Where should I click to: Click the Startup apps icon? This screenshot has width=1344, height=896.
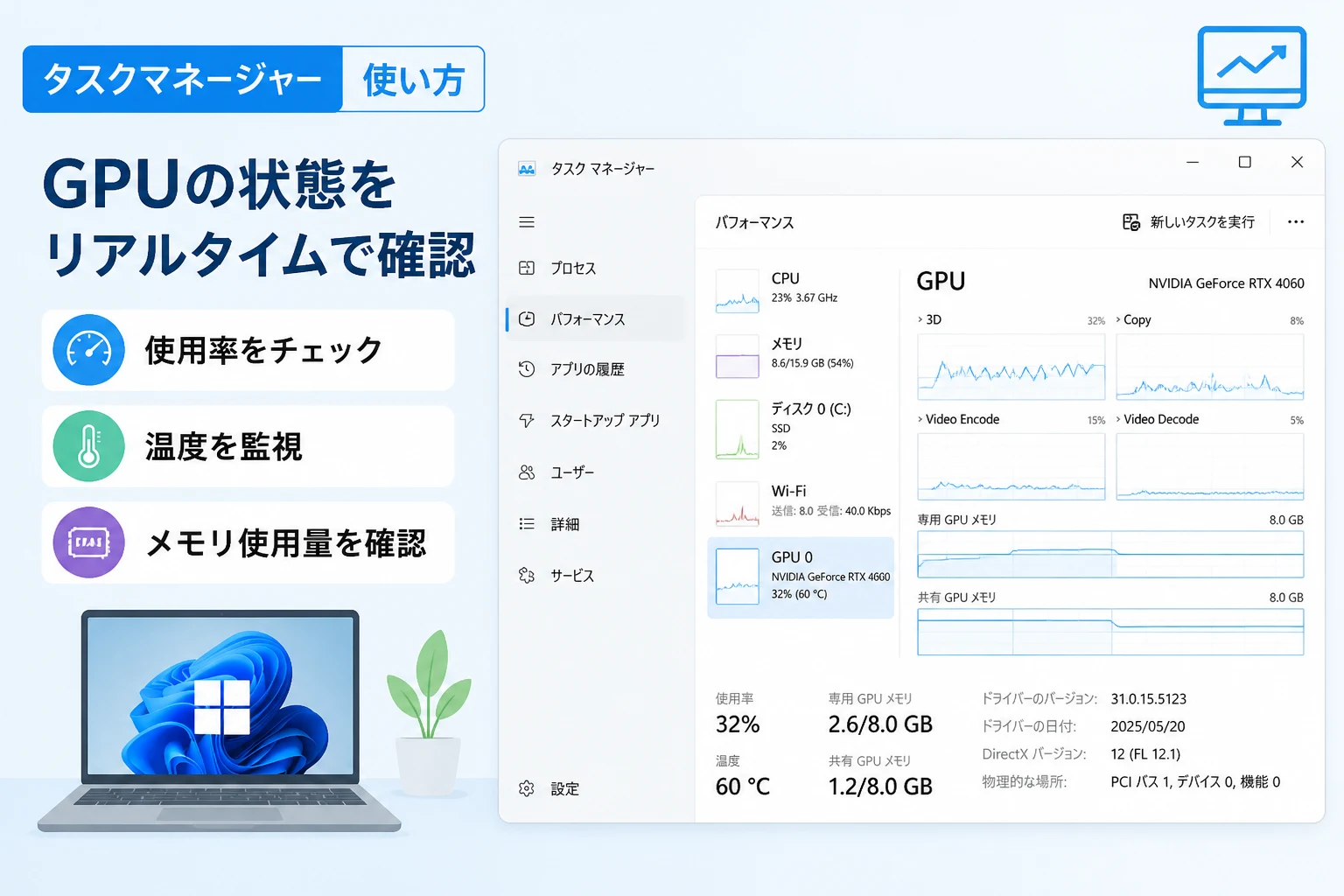[x=527, y=420]
